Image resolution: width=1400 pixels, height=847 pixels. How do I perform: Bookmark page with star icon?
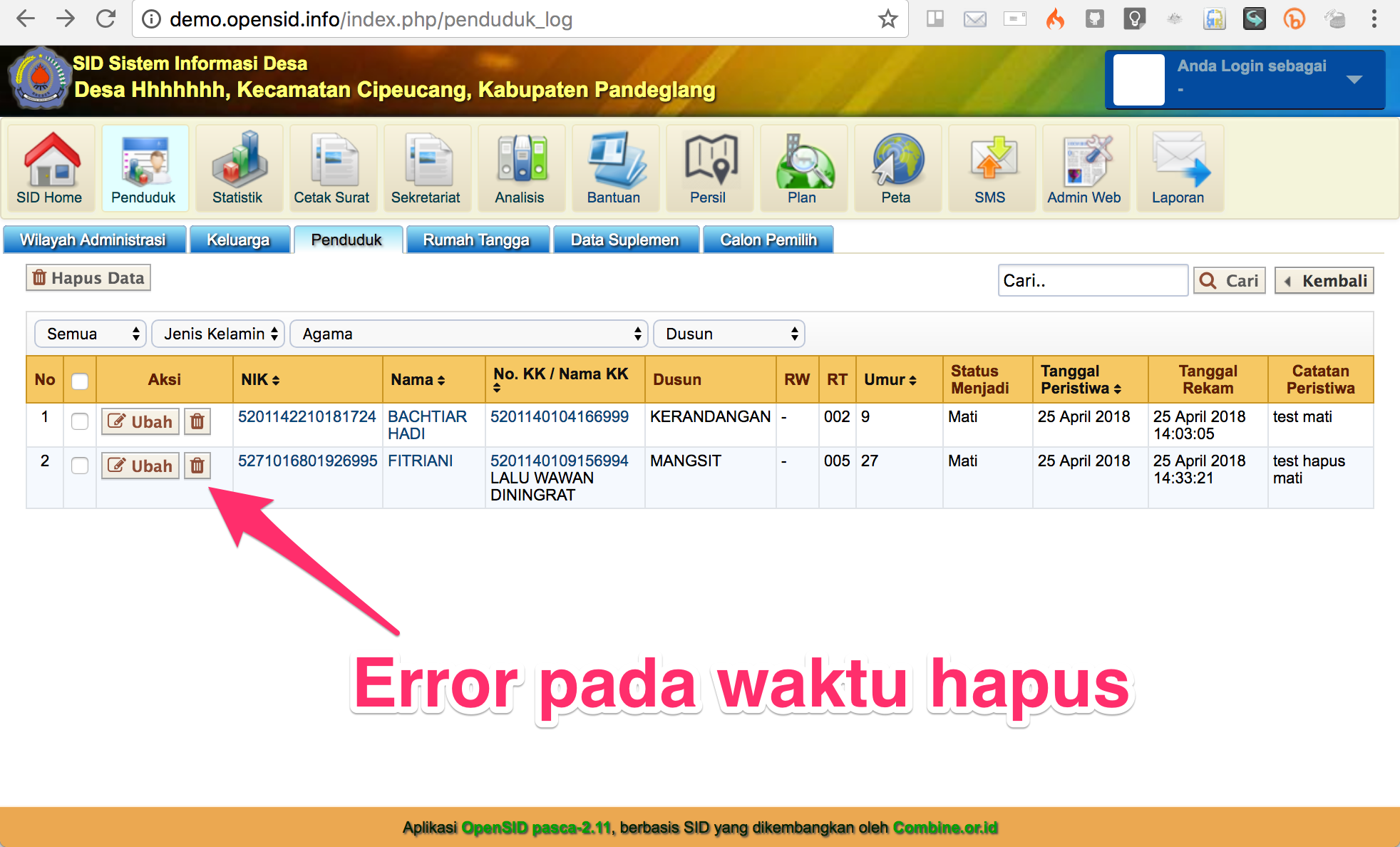[x=887, y=19]
